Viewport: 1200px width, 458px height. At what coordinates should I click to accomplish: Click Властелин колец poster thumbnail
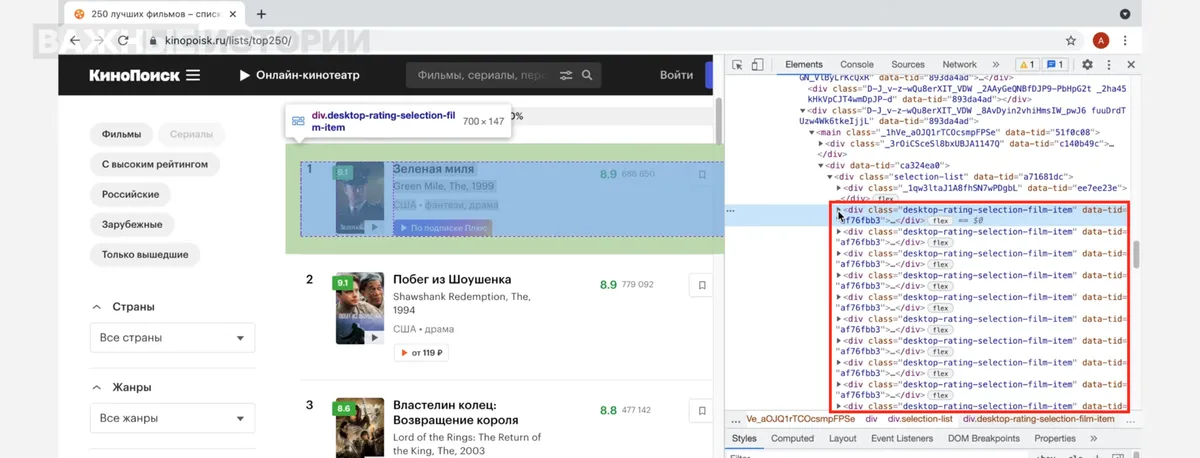(360, 428)
